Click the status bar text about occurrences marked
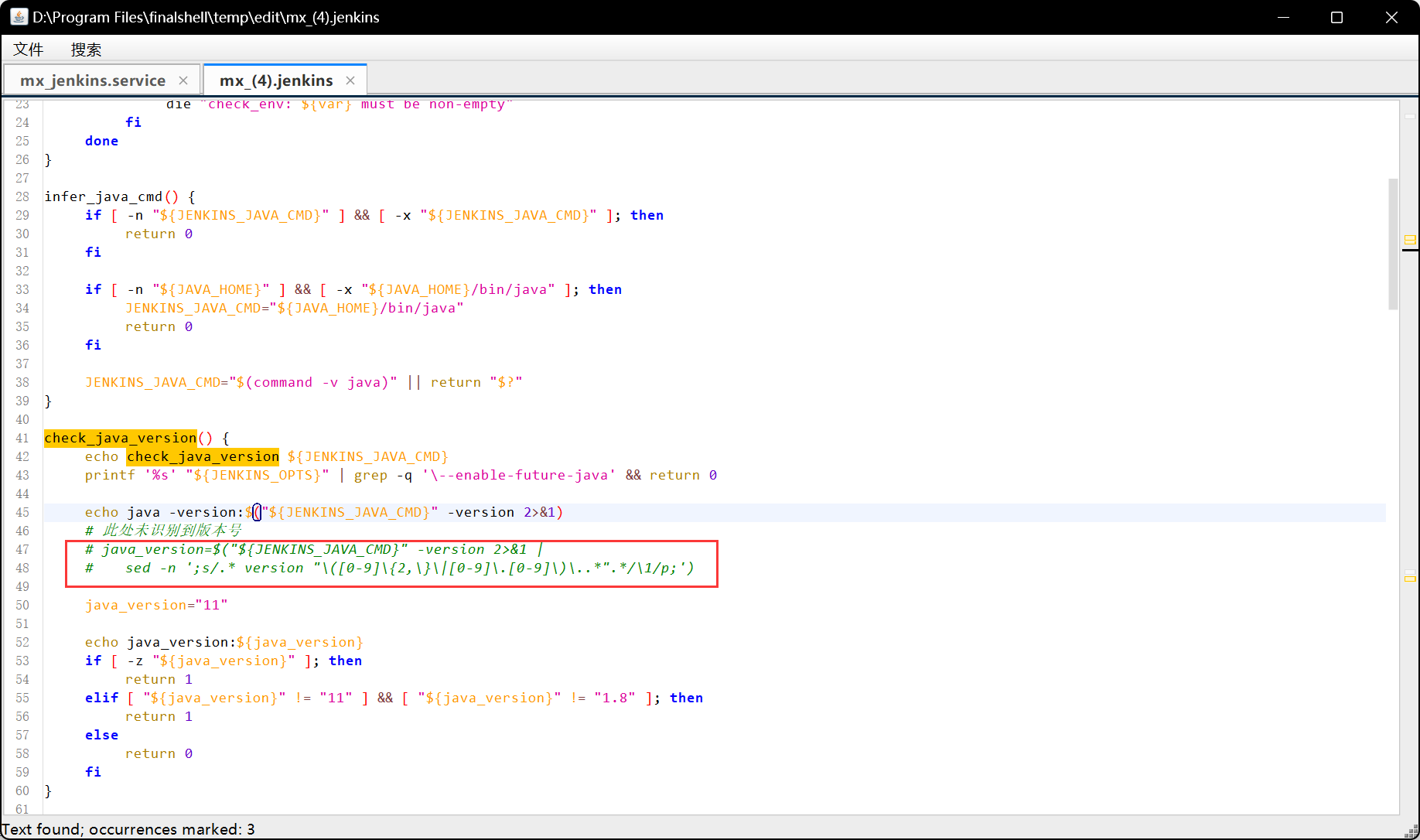This screenshot has height=840, width=1420. (x=131, y=828)
